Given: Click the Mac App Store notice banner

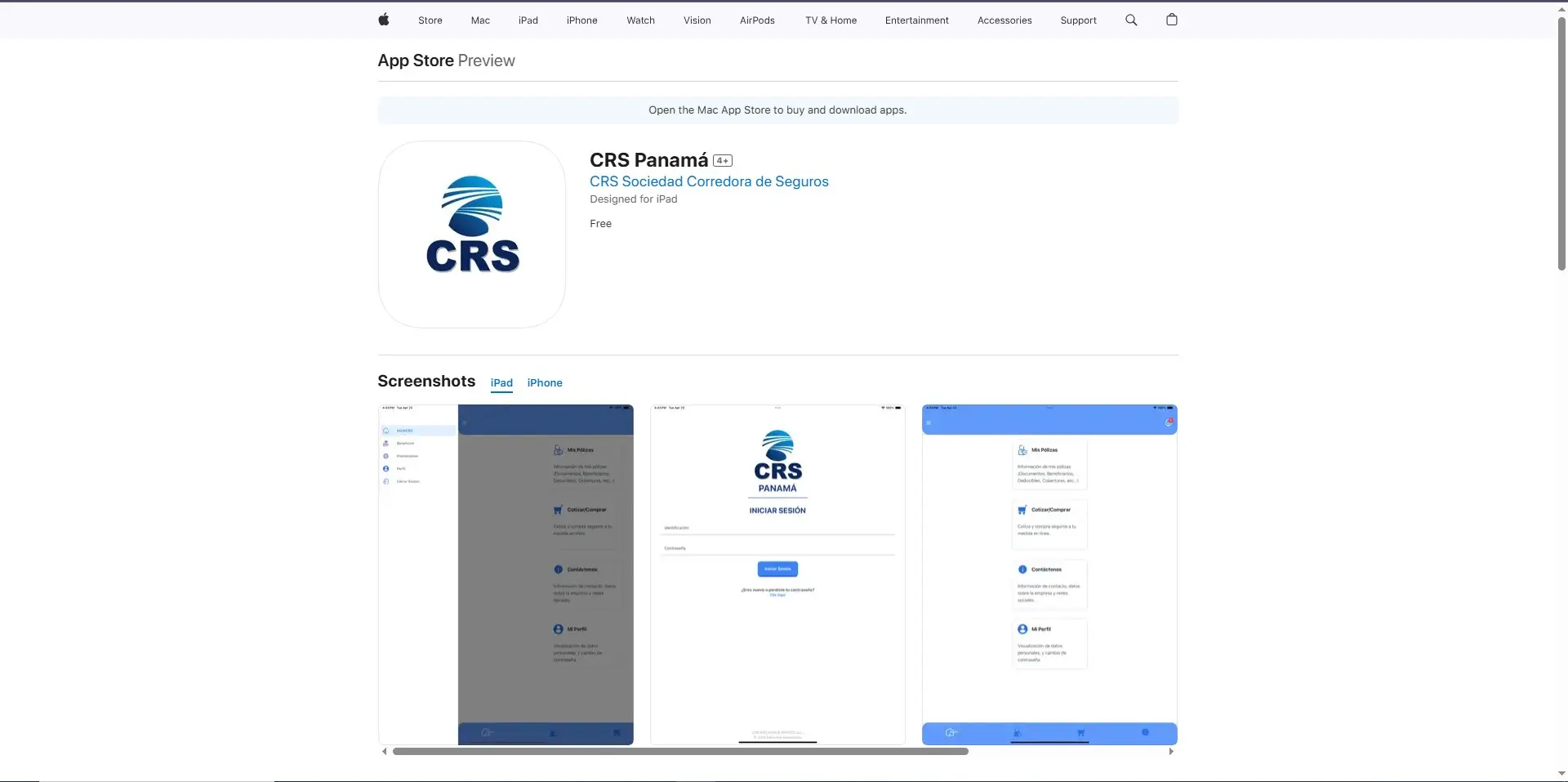Looking at the screenshot, I should click(777, 110).
